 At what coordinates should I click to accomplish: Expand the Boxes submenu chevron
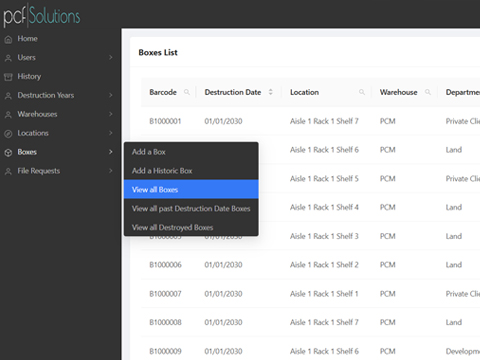pos(111,152)
